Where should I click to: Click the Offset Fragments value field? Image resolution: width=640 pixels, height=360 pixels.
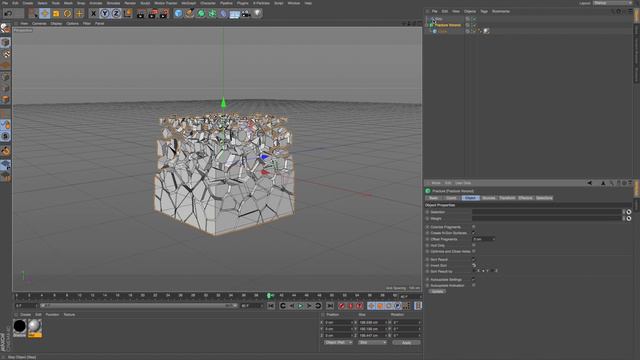pyautogui.click(x=484, y=239)
